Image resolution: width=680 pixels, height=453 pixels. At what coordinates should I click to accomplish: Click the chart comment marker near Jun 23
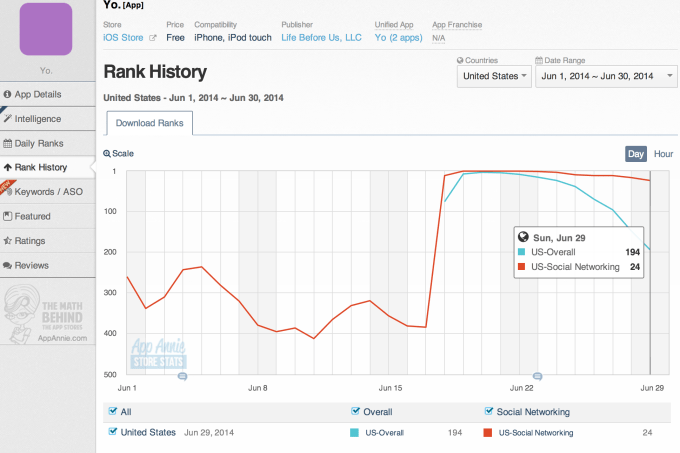(x=537, y=376)
